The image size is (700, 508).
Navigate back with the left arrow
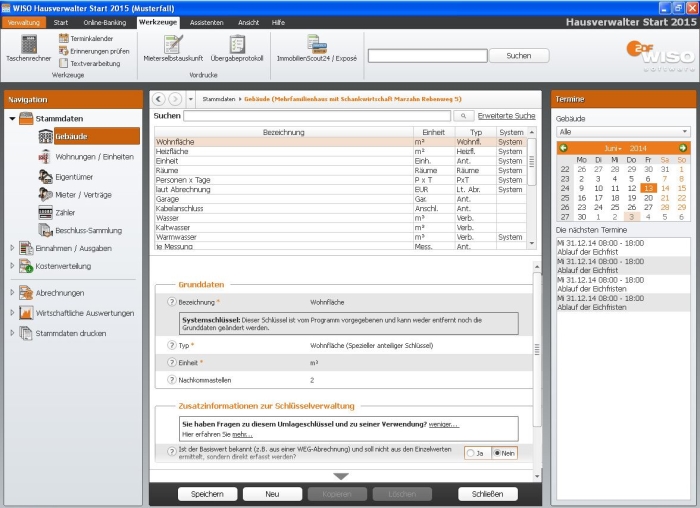(158, 99)
